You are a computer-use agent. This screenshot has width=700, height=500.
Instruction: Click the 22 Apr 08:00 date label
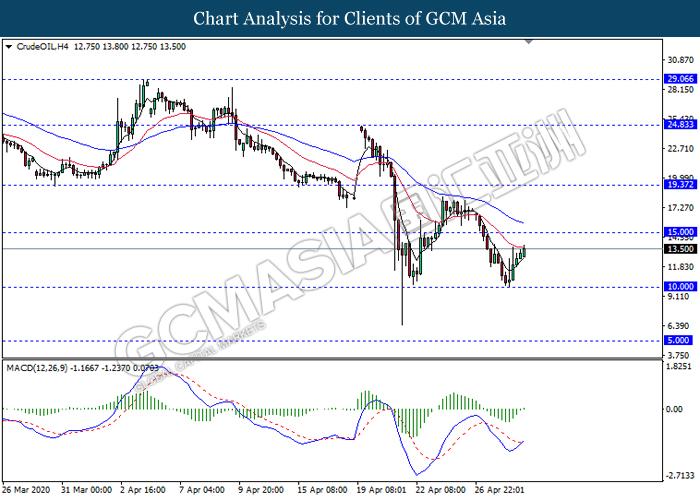click(440, 490)
